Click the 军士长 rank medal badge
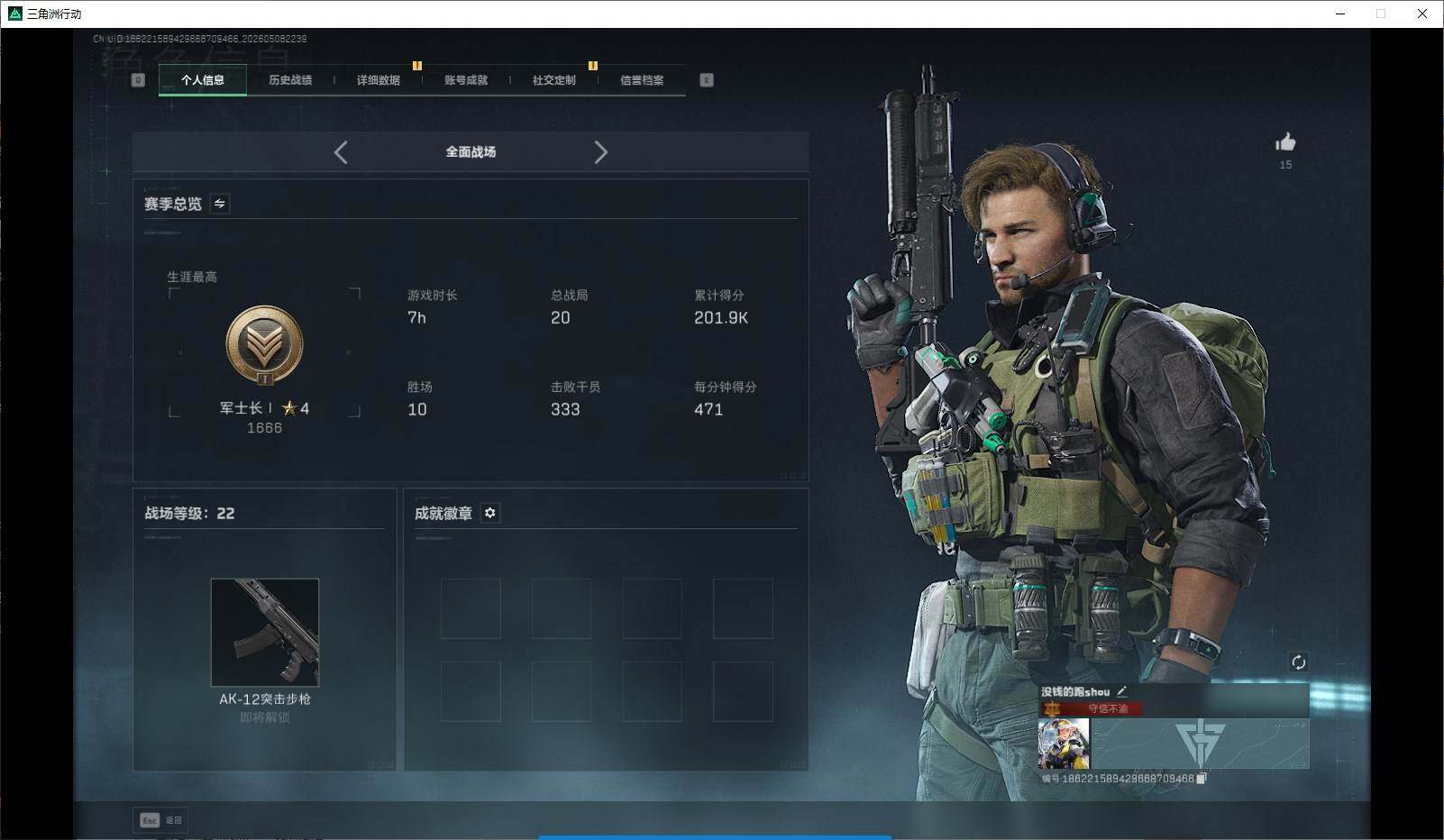 point(264,346)
